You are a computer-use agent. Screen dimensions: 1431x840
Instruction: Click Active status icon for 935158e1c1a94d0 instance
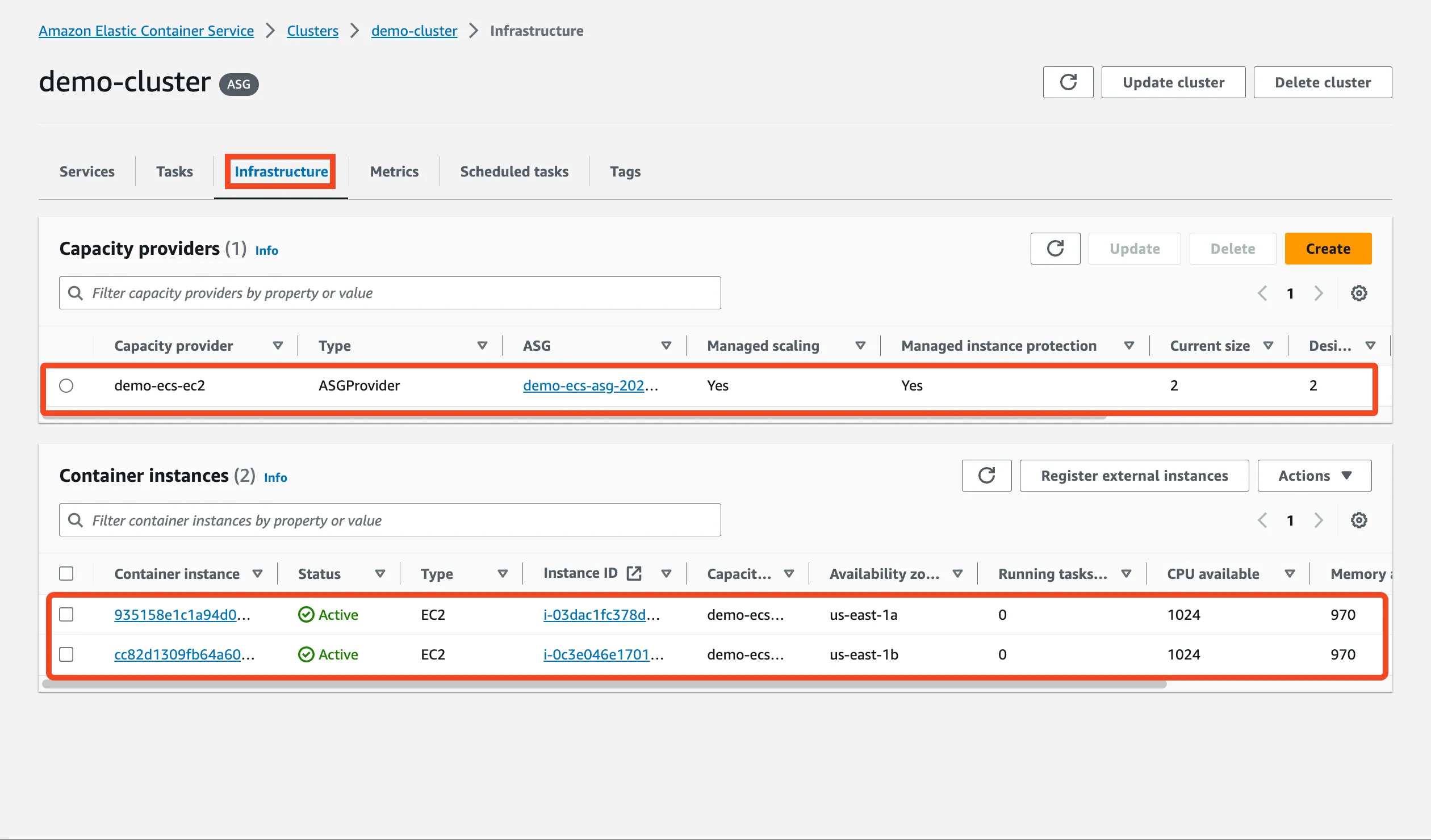coord(306,615)
